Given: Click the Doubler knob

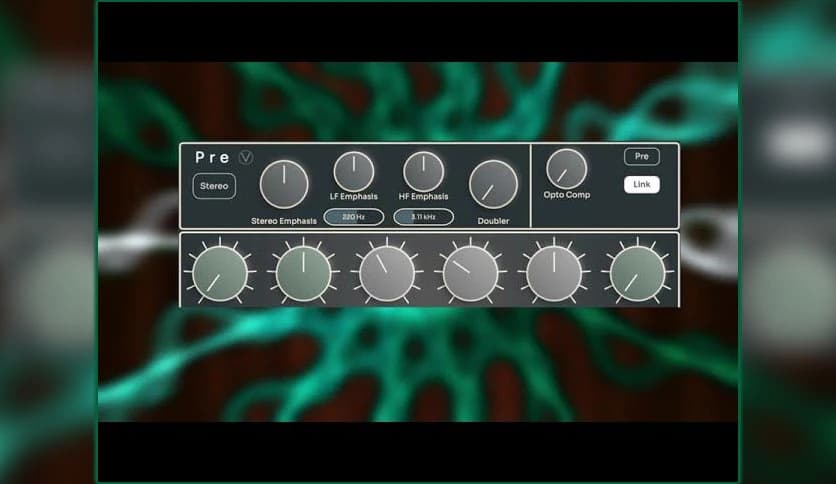Looking at the screenshot, I should coord(493,184).
